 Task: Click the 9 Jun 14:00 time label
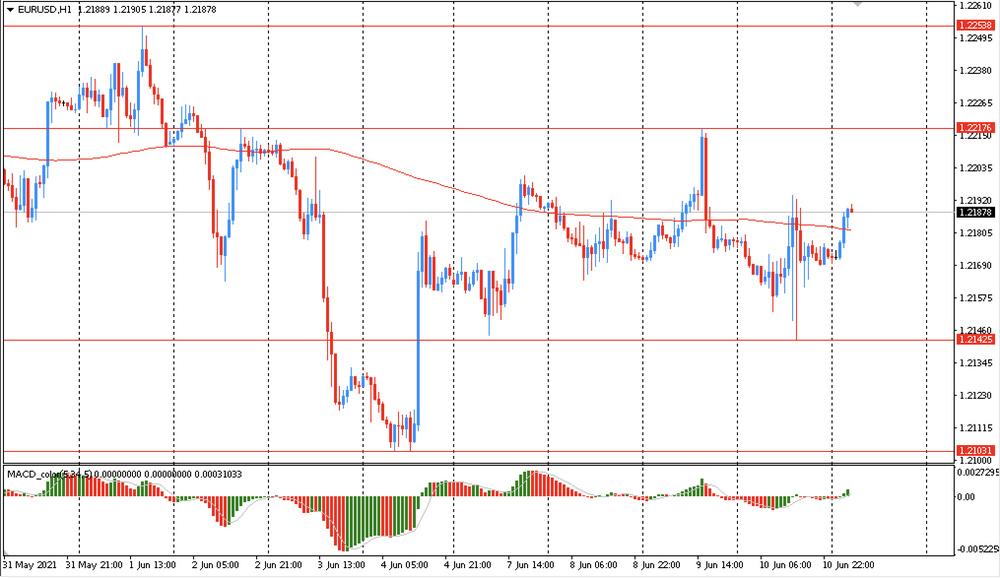[x=719, y=565]
